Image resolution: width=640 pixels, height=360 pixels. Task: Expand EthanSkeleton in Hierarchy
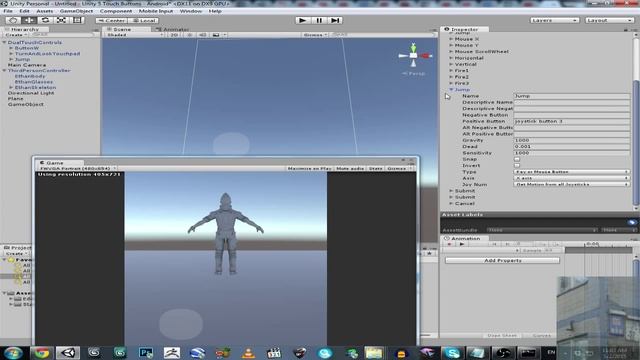[x=11, y=87]
